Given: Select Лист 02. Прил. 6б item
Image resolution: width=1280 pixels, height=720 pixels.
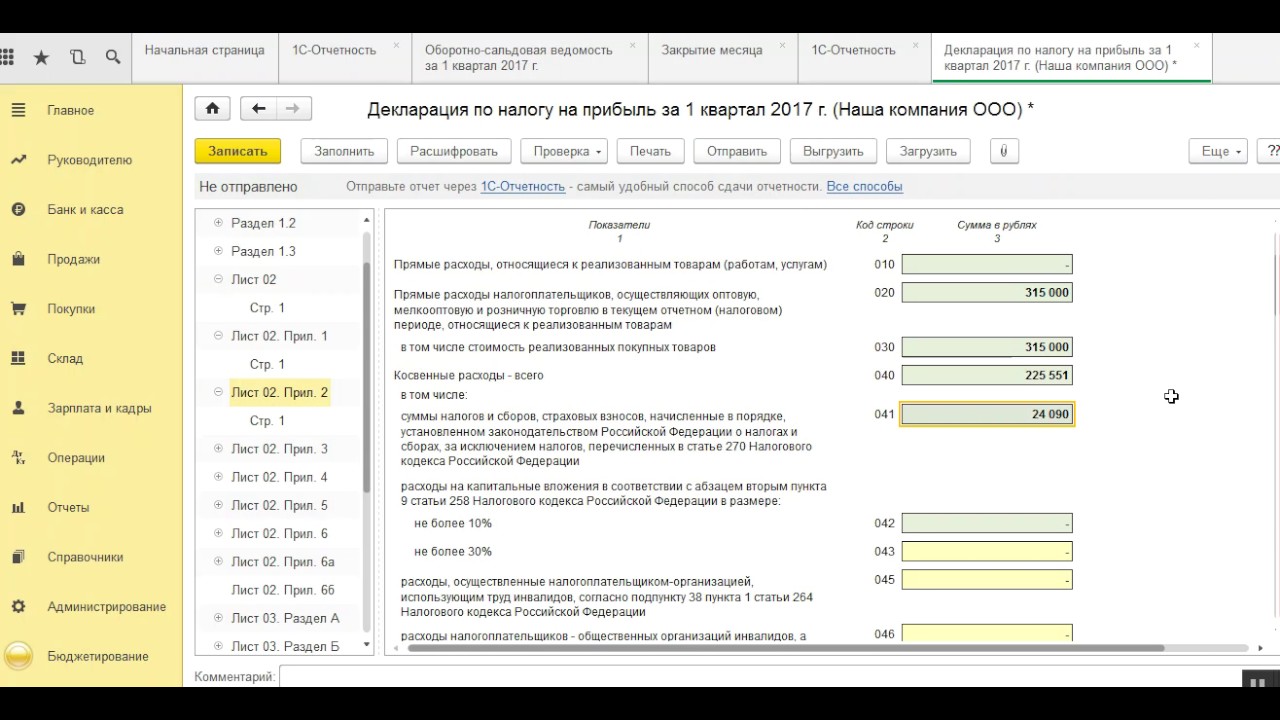Looking at the screenshot, I should (283, 590).
